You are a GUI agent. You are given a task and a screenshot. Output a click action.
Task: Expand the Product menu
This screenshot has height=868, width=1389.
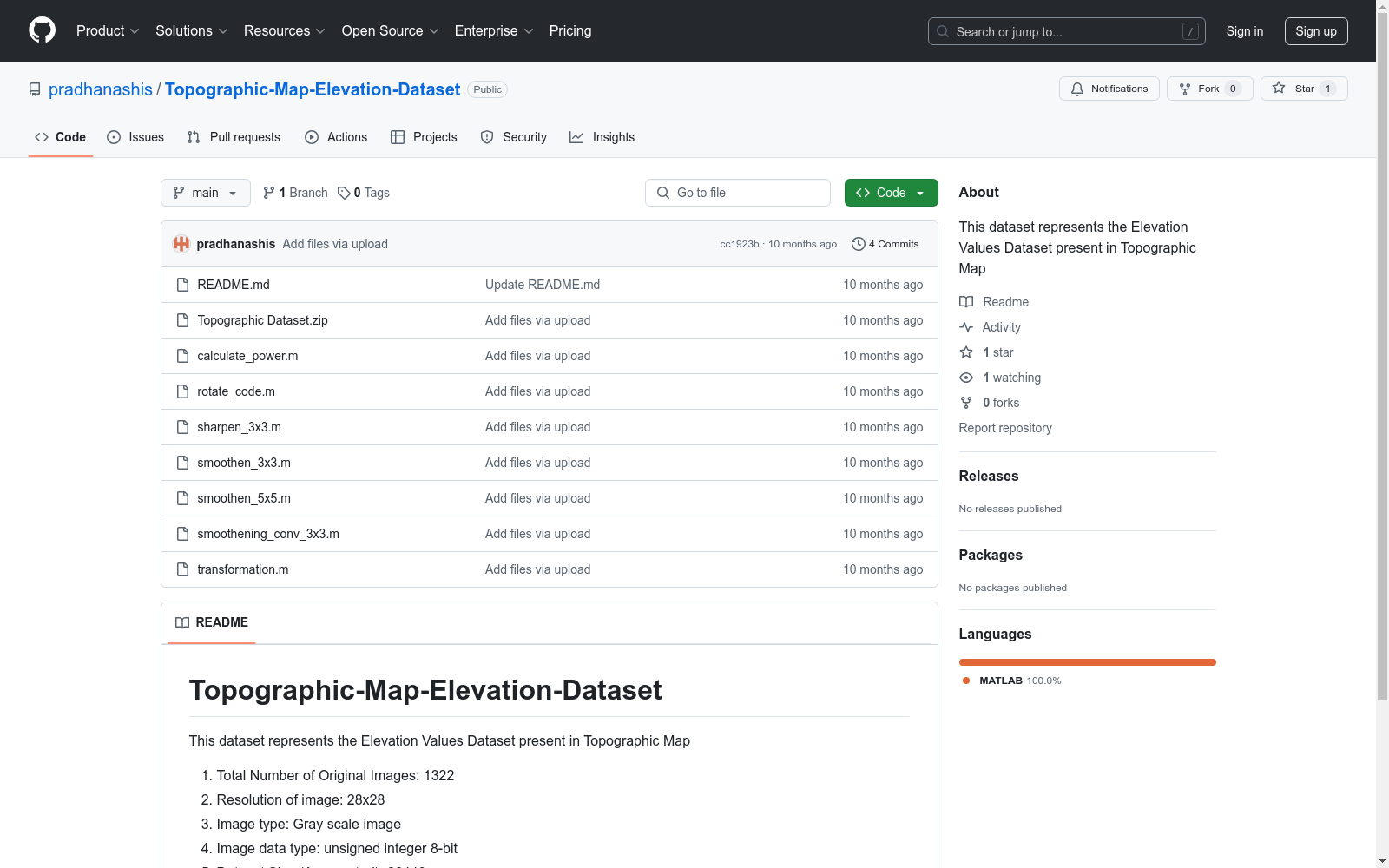[x=108, y=30]
